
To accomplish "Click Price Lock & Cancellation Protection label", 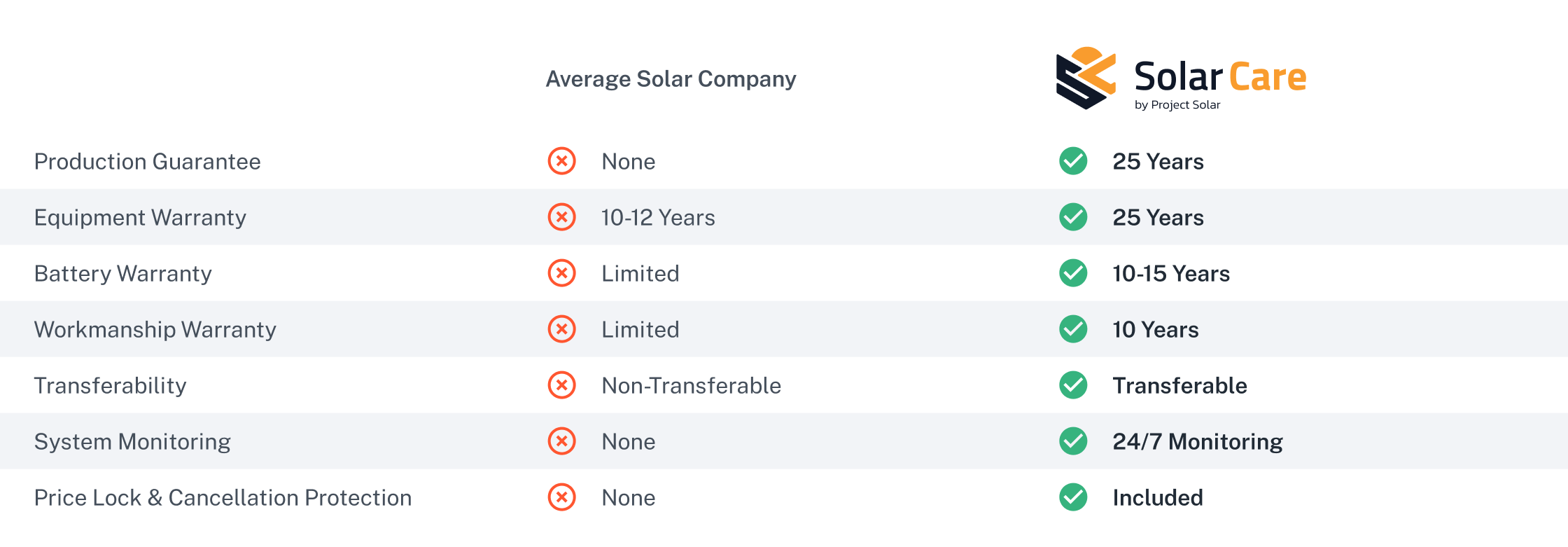I will [223, 498].
